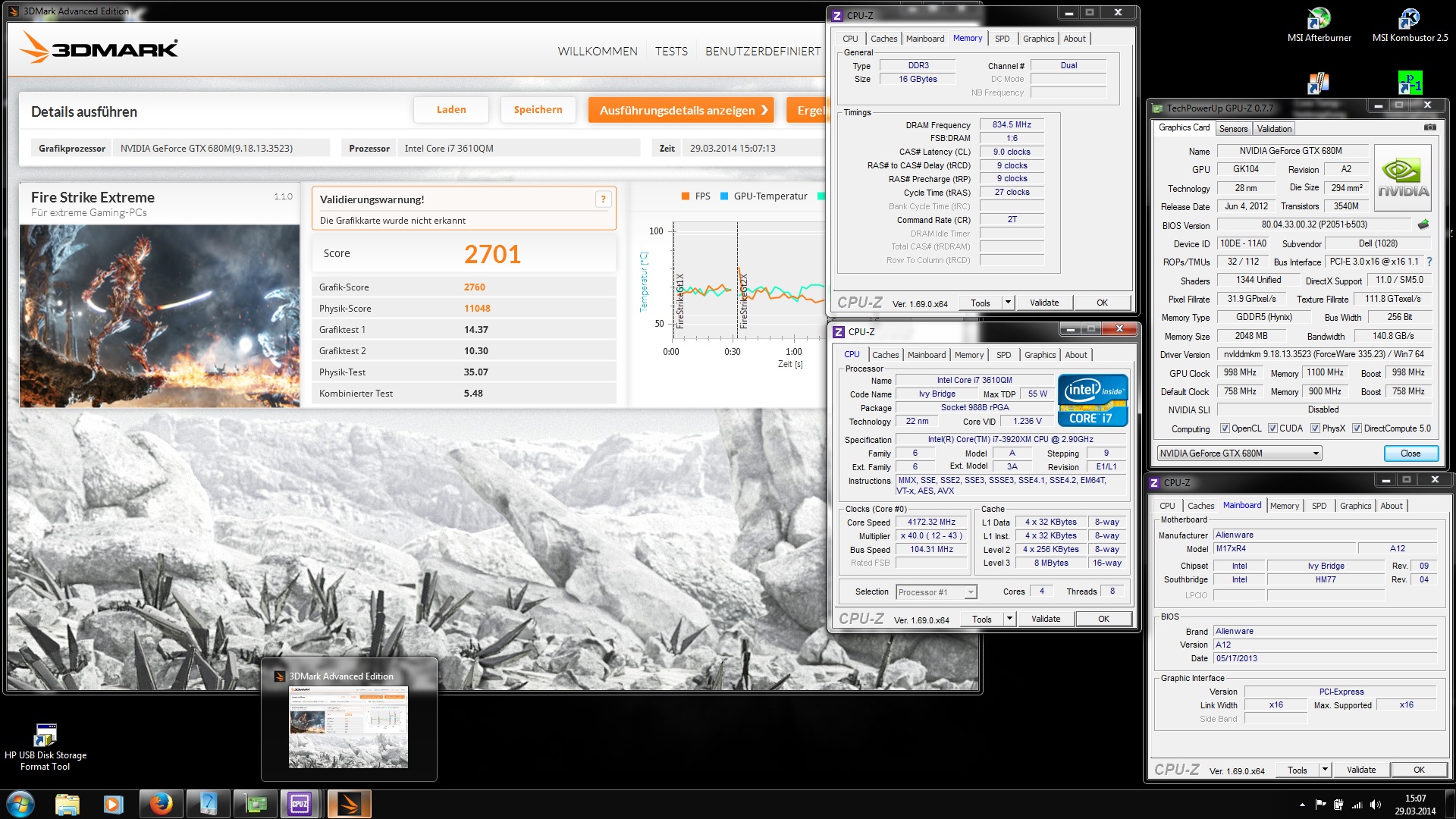Open Windows Media Player from the taskbar
Viewport: 1456px width, 819px height.
(x=114, y=804)
